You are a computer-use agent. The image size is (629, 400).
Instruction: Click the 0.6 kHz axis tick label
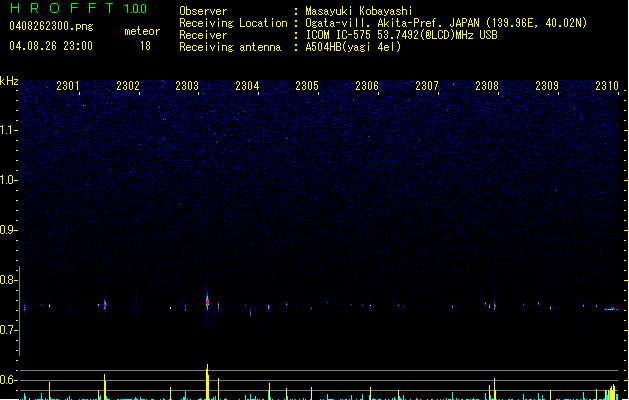click(8, 380)
